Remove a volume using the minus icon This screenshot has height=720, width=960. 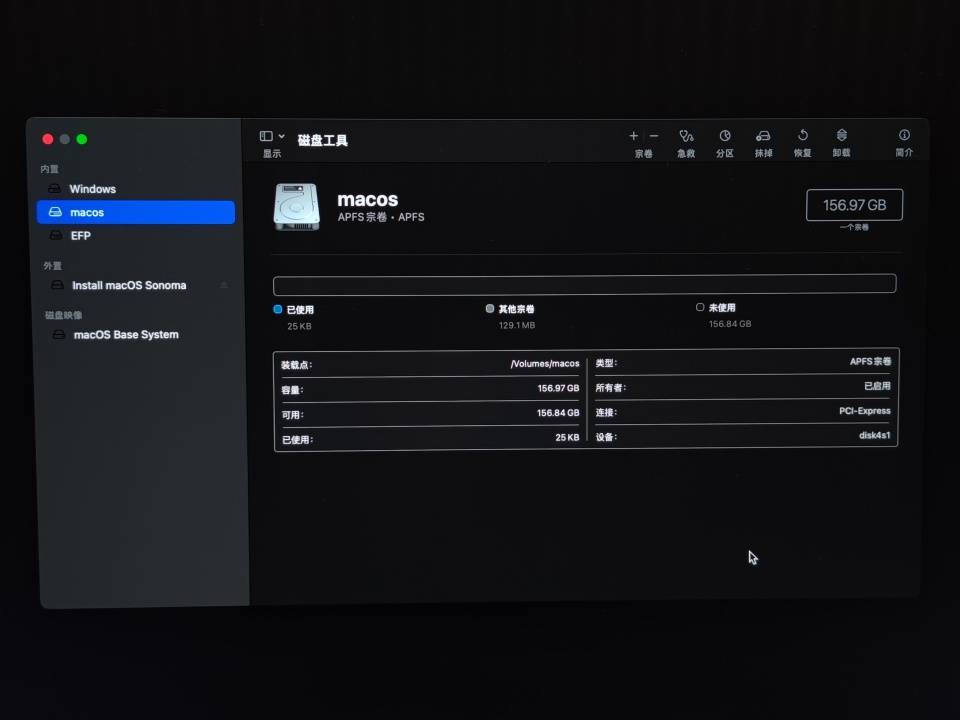(653, 135)
